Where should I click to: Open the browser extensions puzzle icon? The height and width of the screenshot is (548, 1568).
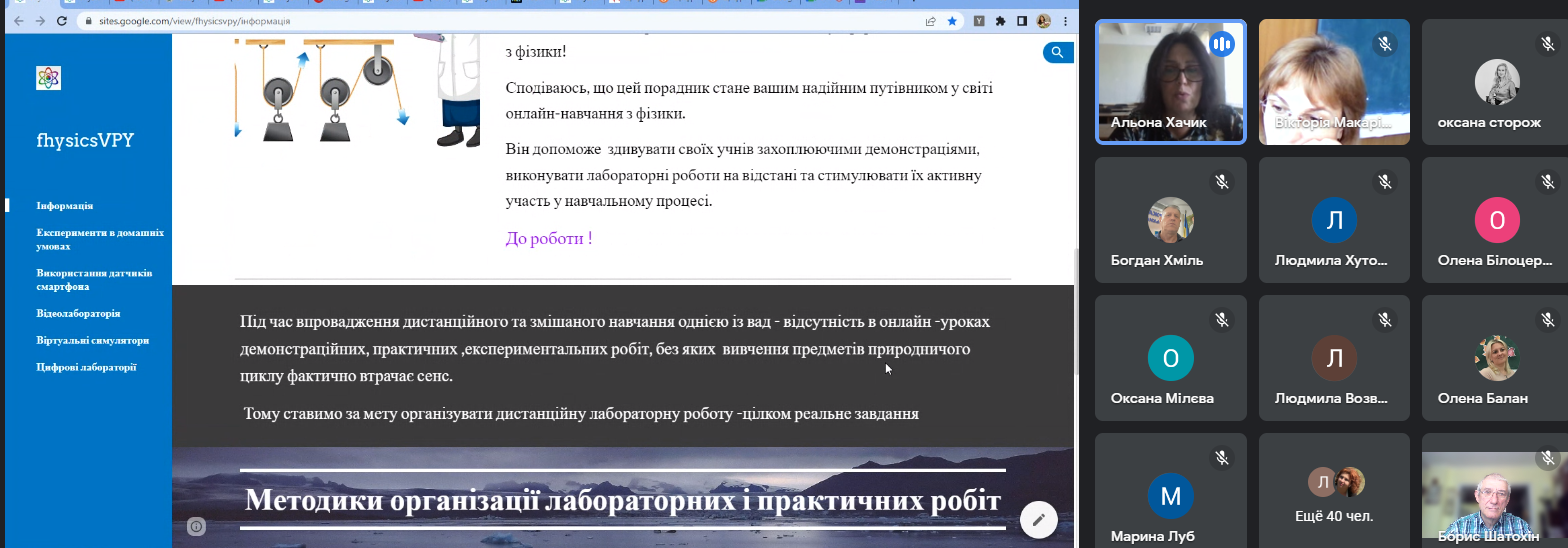(1000, 20)
